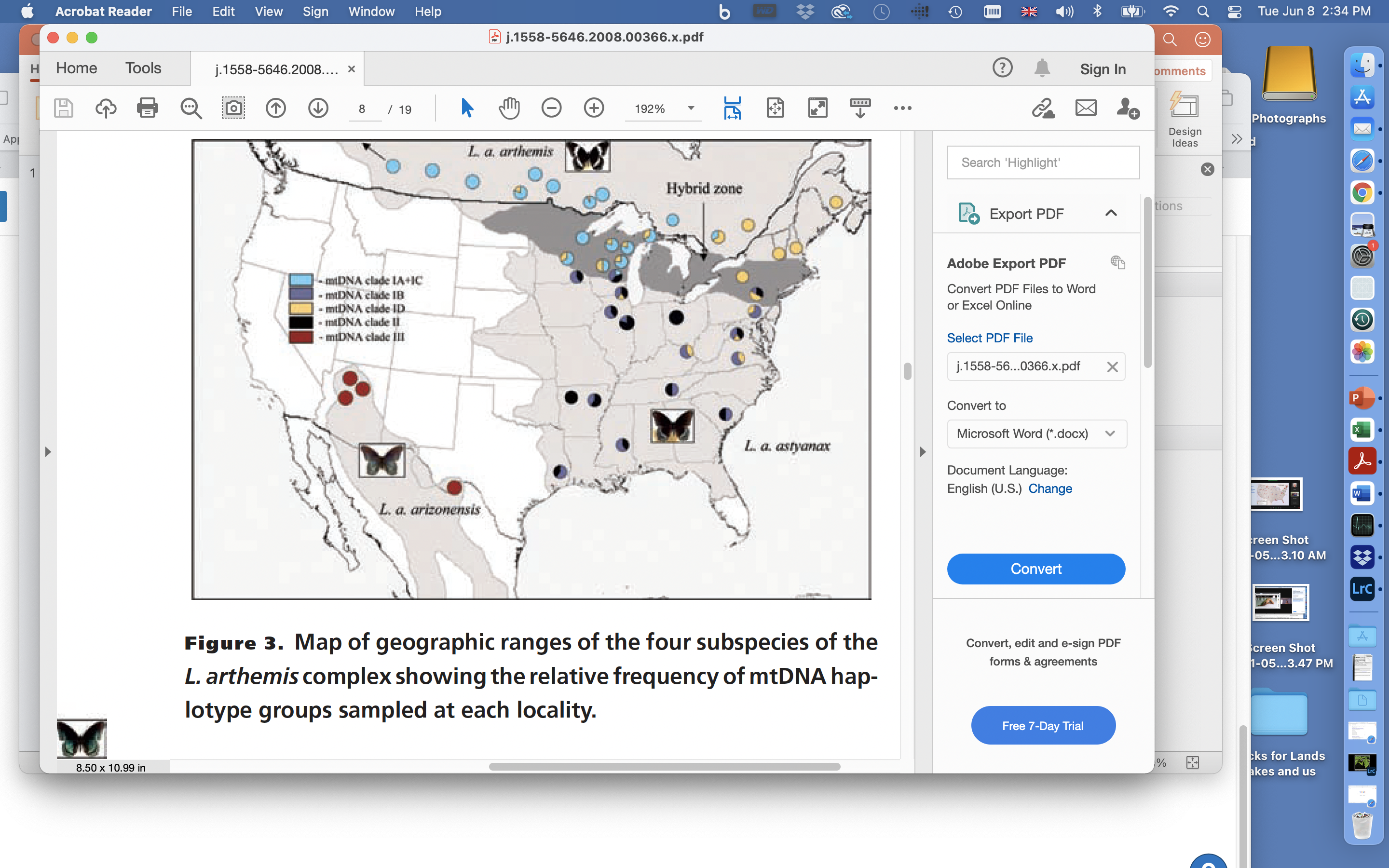Image resolution: width=1389 pixels, height=868 pixels.
Task: Click the blue Convert button
Action: point(1035,569)
